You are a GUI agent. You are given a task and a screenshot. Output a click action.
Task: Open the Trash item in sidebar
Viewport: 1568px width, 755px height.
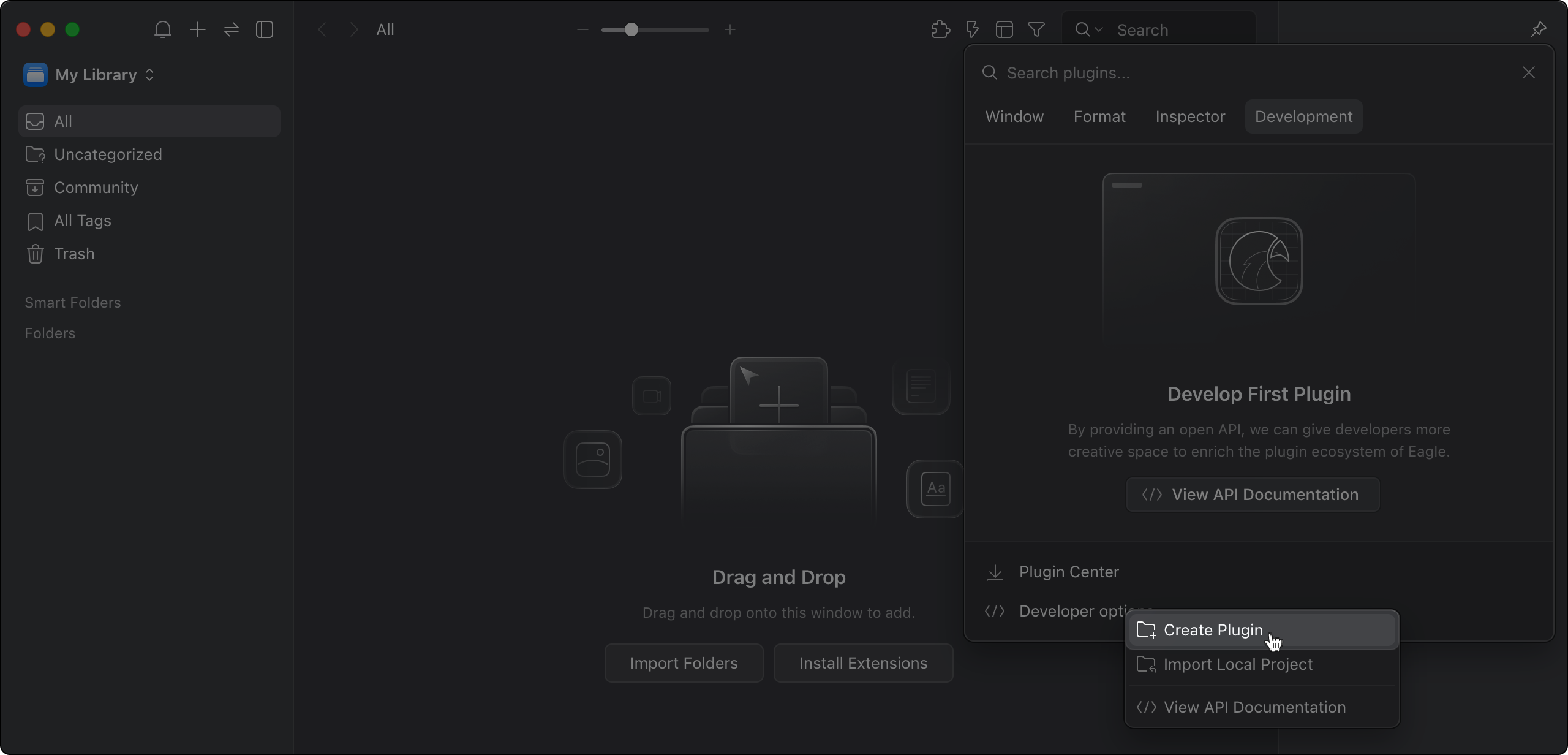tap(74, 254)
